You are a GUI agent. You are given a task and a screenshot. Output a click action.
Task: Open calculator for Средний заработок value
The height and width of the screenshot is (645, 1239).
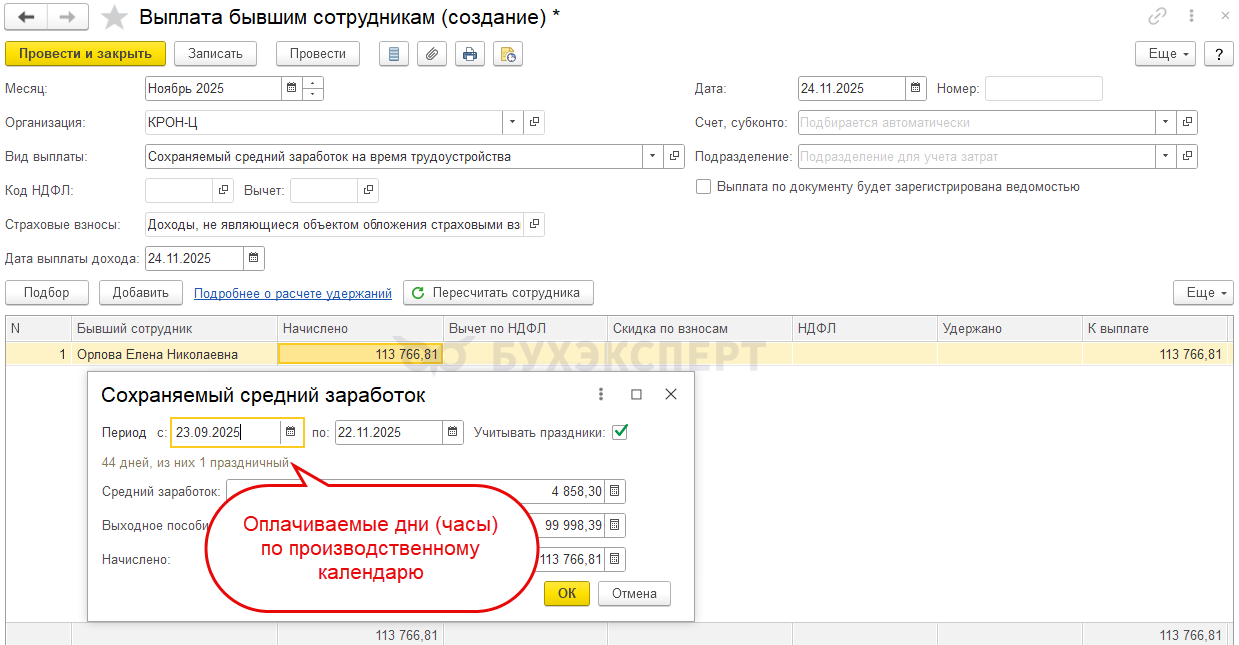click(615, 491)
